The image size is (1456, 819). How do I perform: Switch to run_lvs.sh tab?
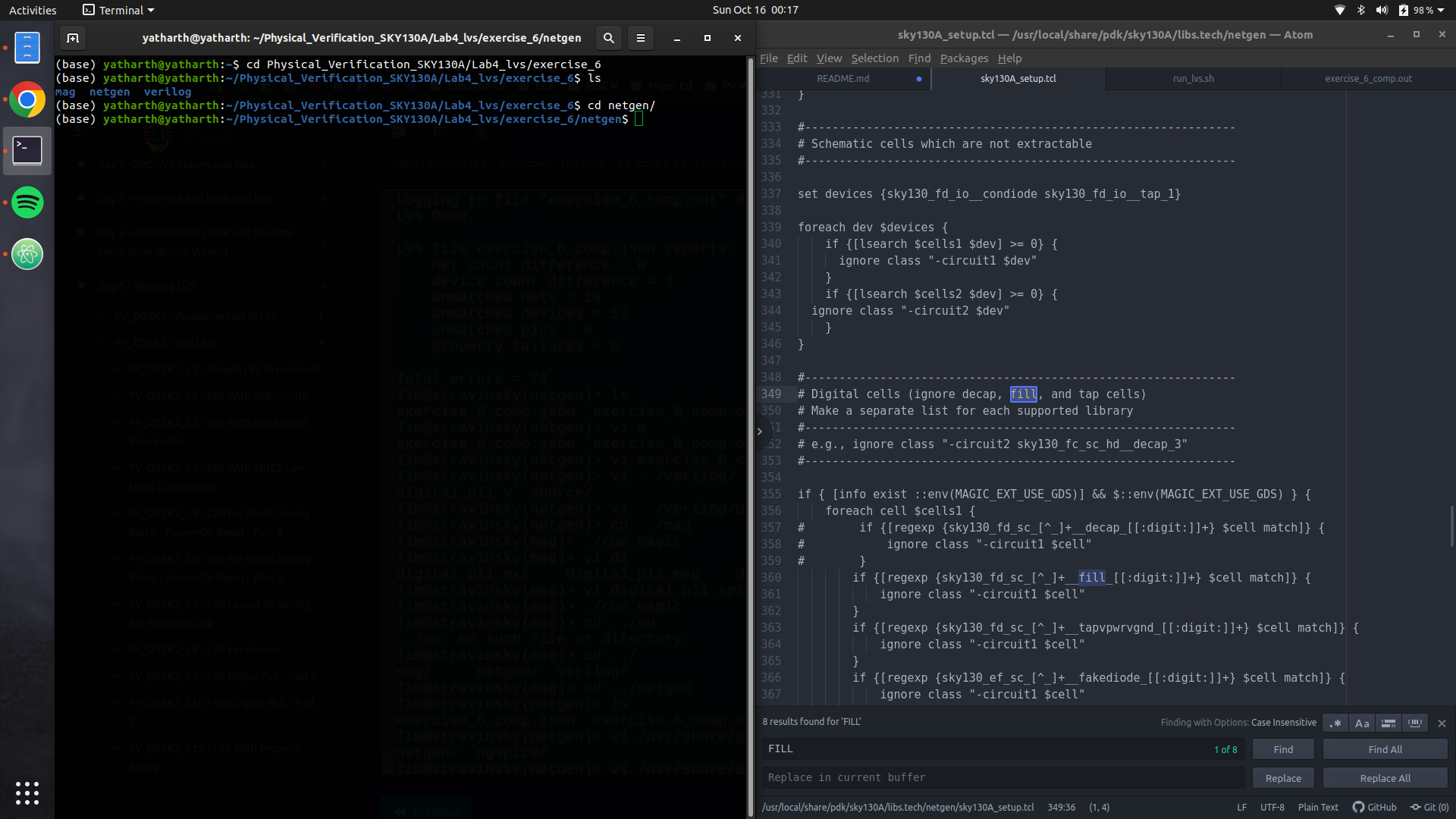1194,79
